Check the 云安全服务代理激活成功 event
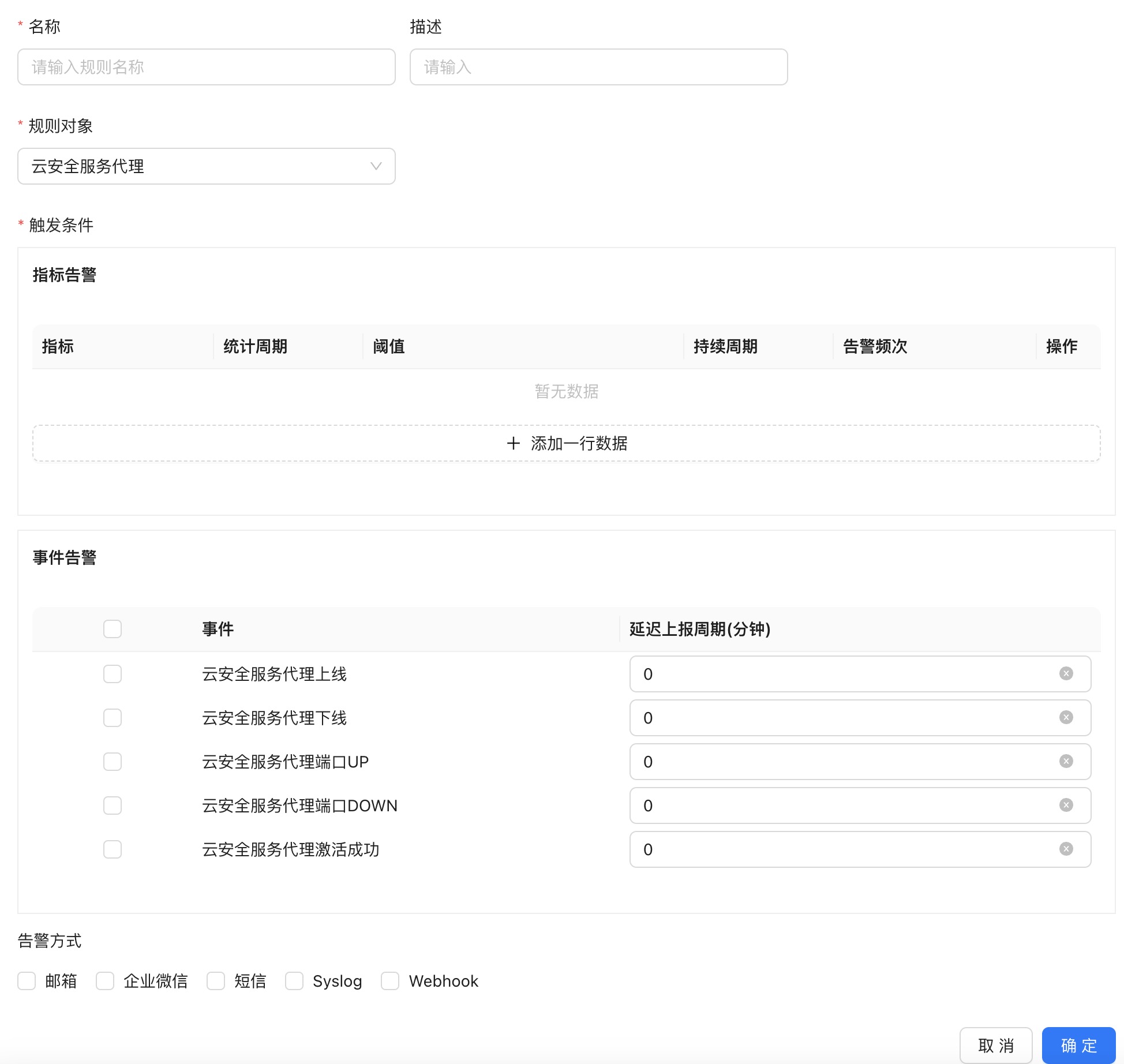 pos(113,849)
